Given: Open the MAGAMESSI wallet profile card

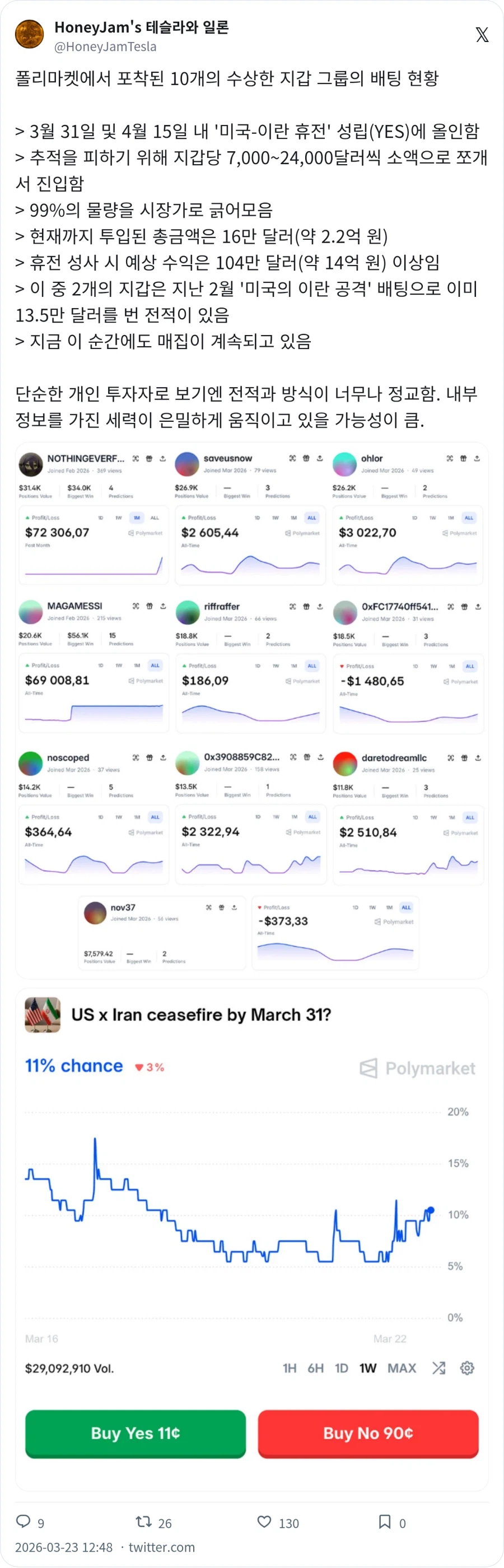Looking at the screenshot, I should pyautogui.click(x=74, y=606).
